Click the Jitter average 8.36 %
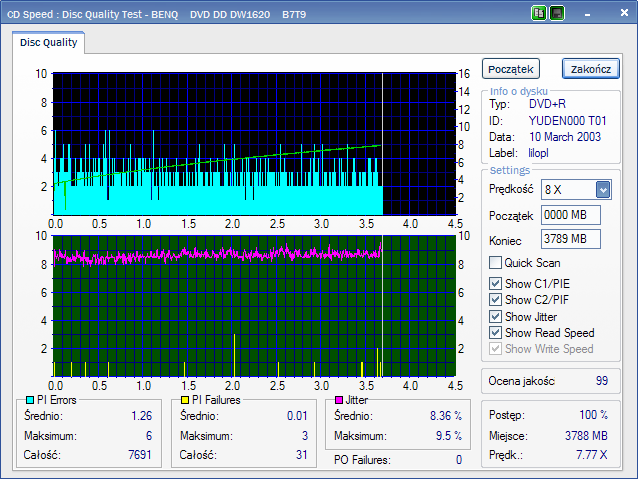The width and height of the screenshot is (638, 479). [446, 416]
